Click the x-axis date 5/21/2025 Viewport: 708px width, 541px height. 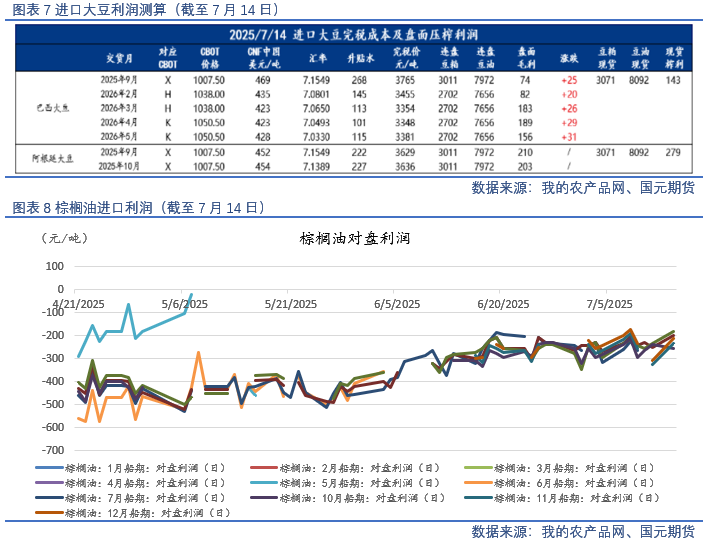(x=291, y=304)
